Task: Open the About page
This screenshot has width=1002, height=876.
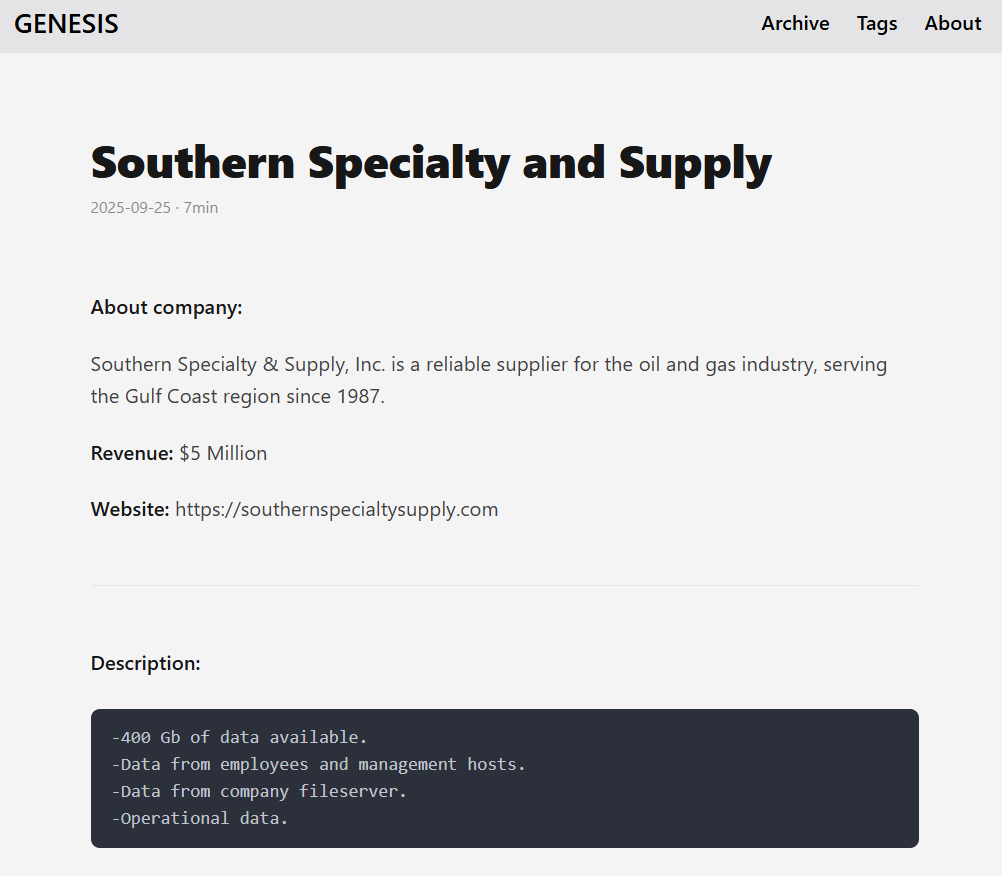Action: click(x=951, y=23)
